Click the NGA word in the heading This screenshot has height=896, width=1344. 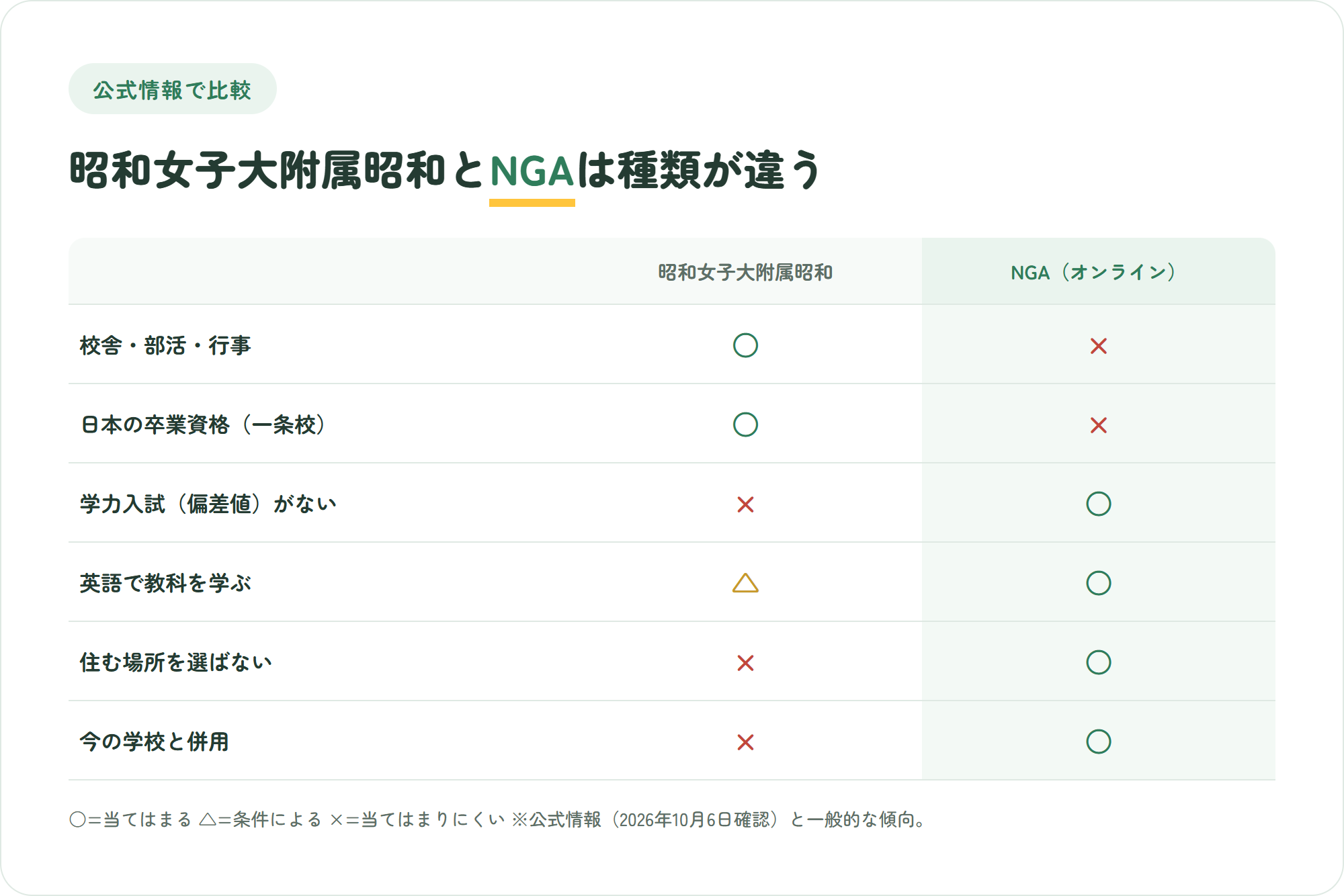532,171
